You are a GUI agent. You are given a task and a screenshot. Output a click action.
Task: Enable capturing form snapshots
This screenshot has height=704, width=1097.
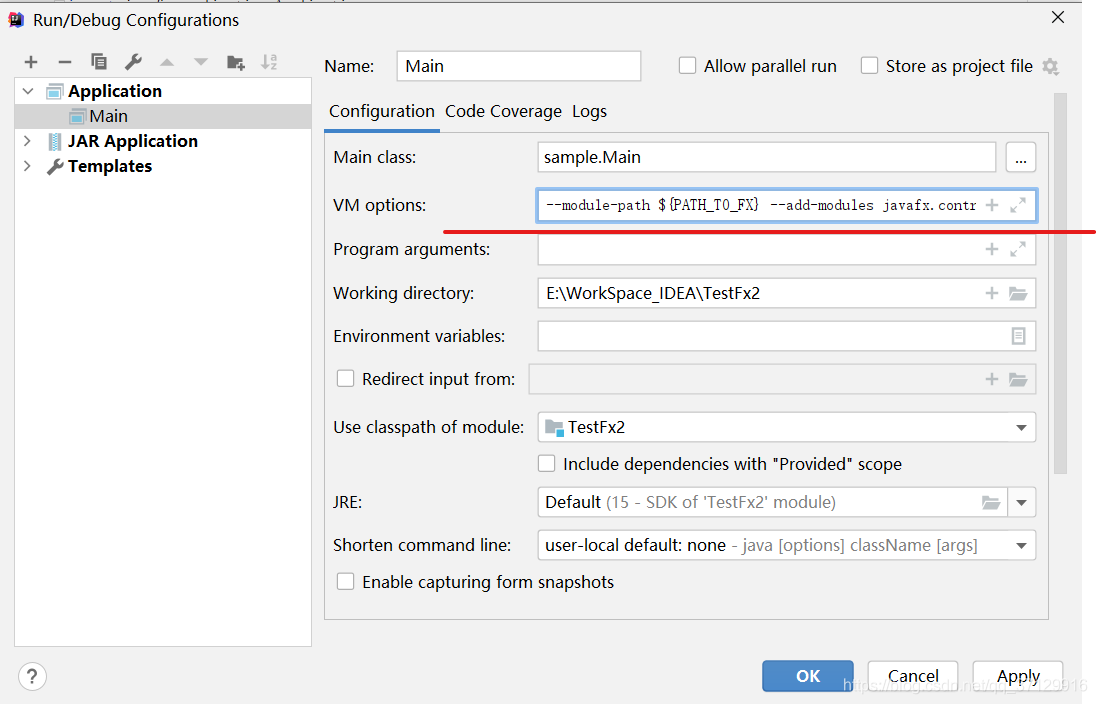point(345,581)
